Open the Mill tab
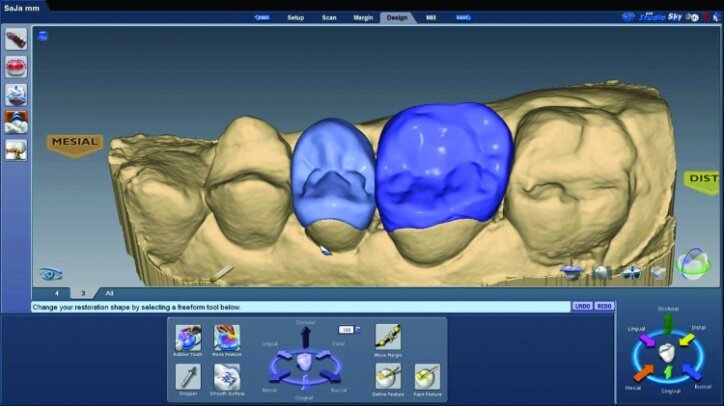 click(430, 18)
